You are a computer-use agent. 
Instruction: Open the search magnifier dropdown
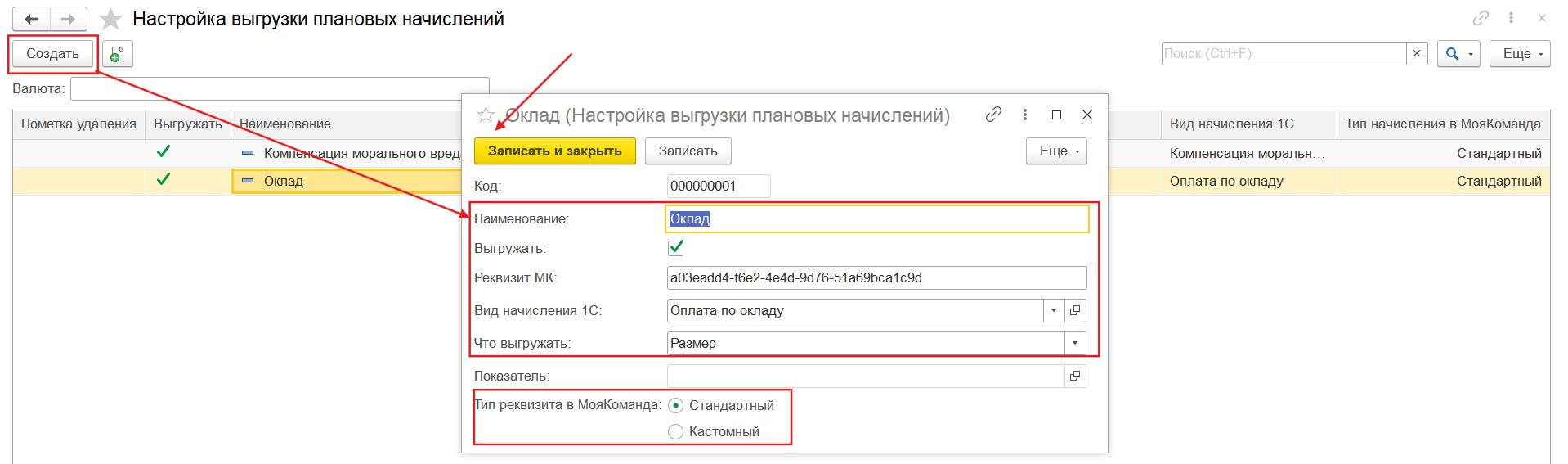[x=1458, y=53]
